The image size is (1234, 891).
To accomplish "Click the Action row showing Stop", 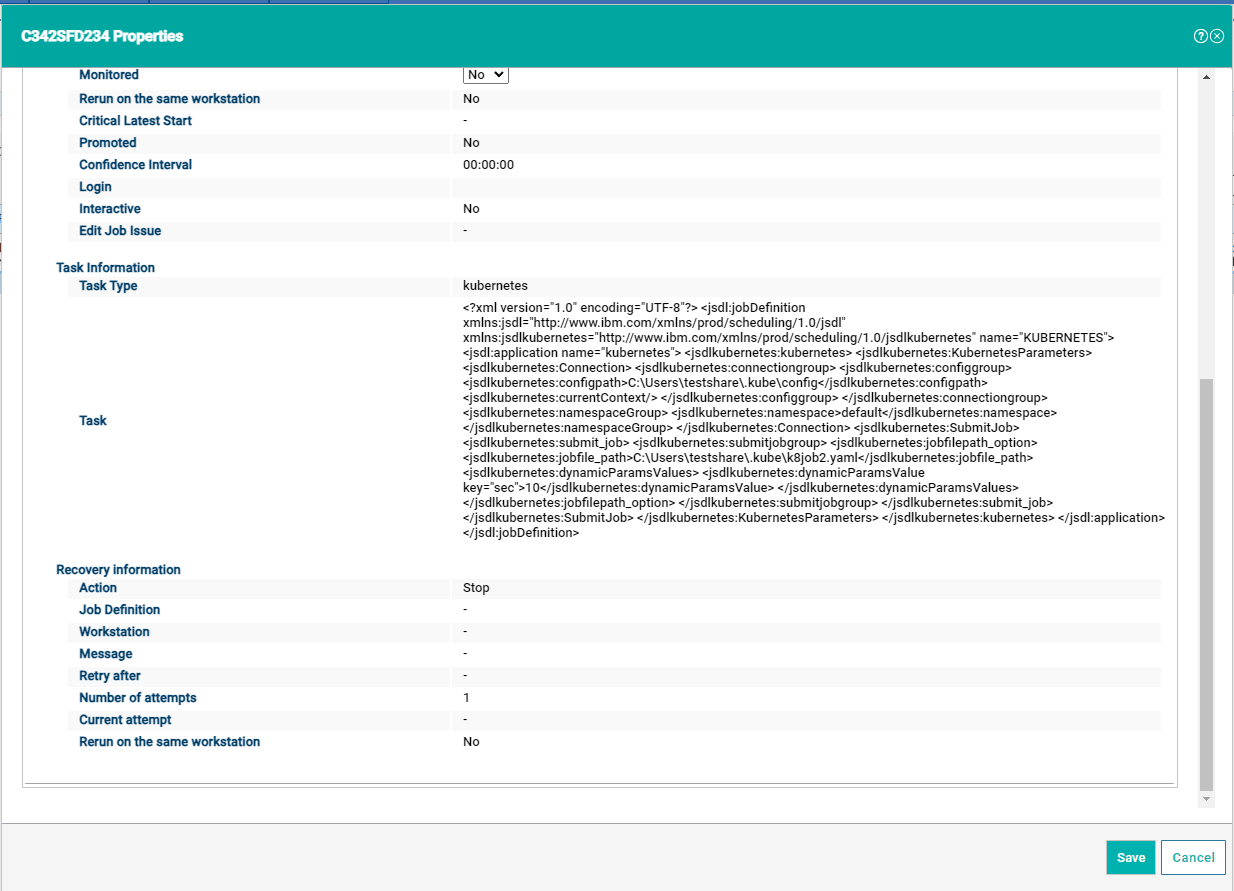I will 476,587.
